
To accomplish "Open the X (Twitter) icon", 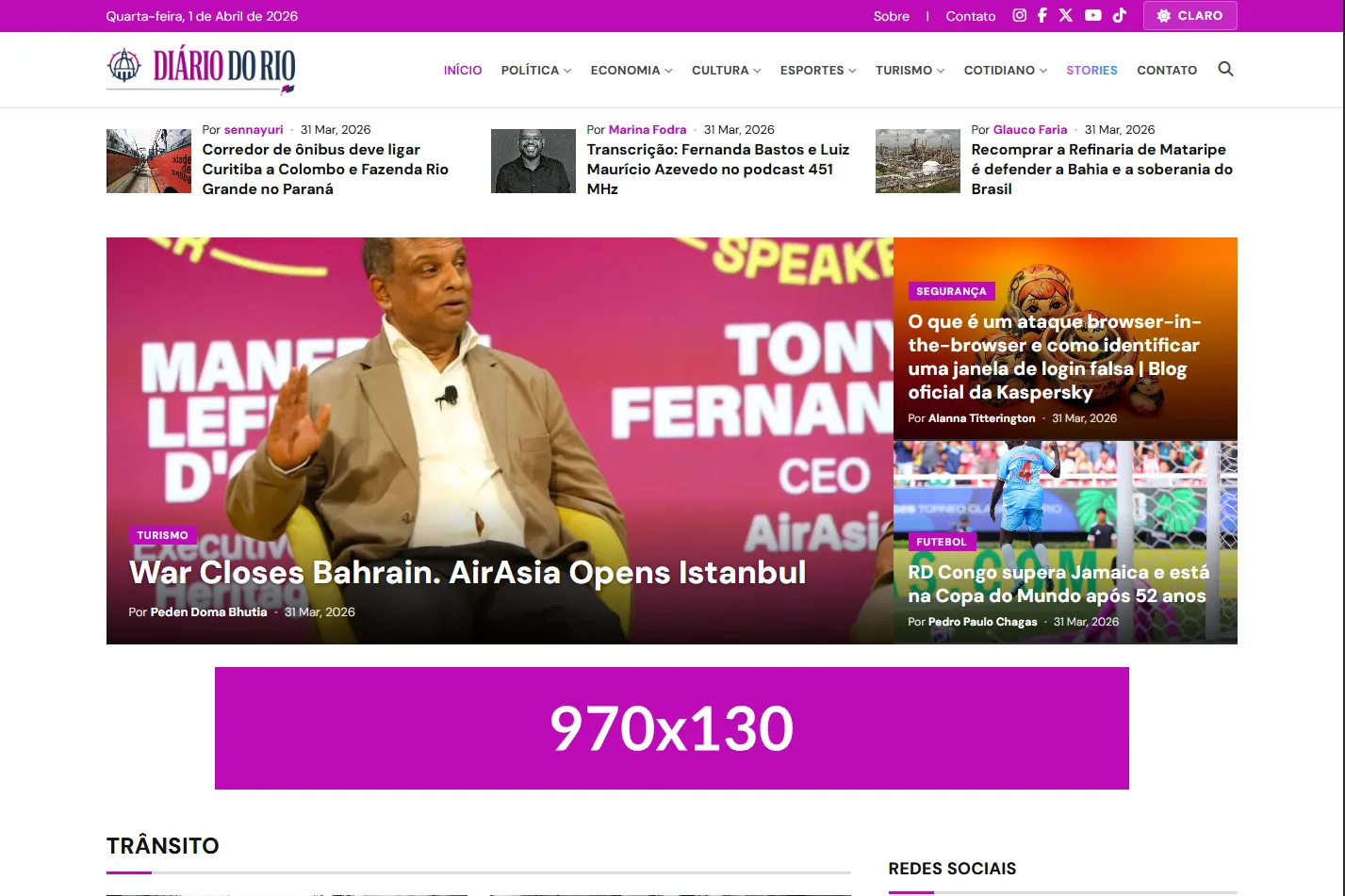I will pos(1066,15).
